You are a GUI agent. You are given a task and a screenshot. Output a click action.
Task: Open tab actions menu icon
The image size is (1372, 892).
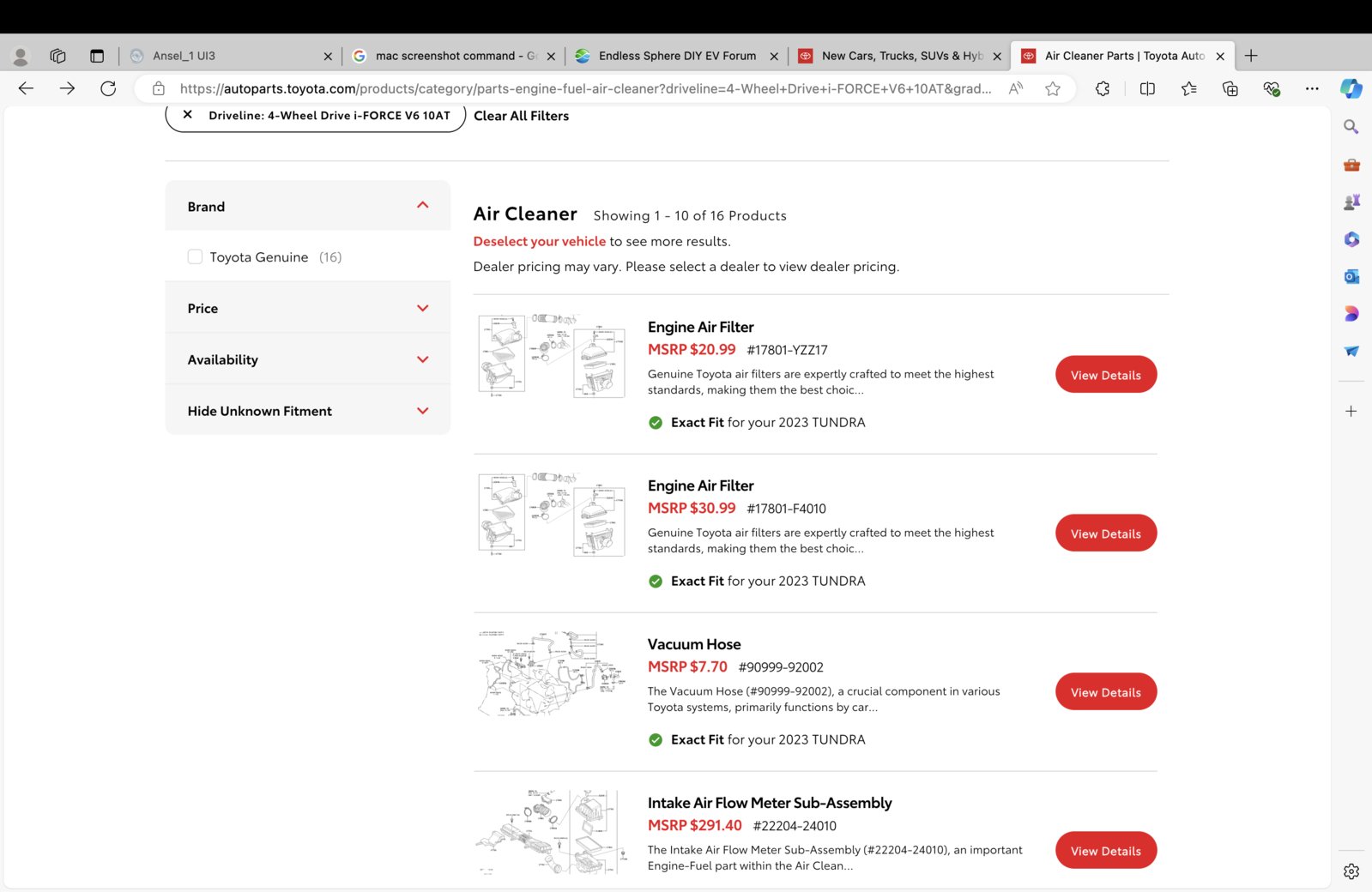pos(97,56)
